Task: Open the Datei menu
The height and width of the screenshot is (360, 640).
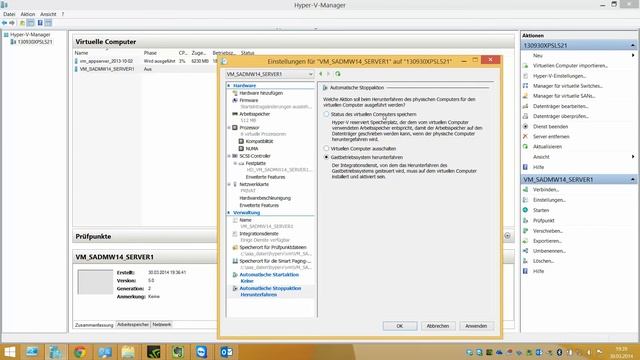Action: pos(9,14)
